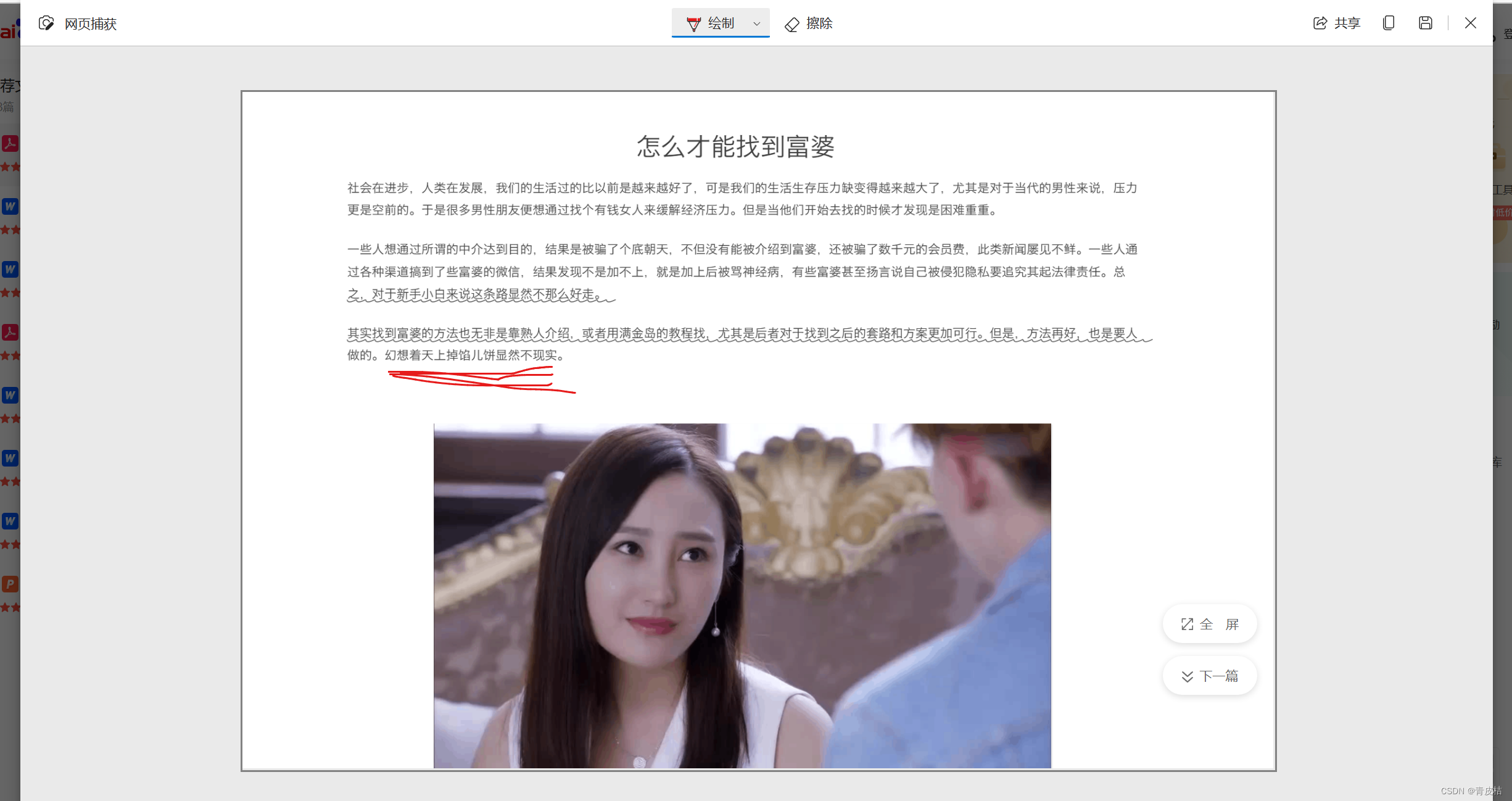1512x801 pixels.
Task: Click the fullscreen expand arrow icon
Action: [x=1187, y=624]
